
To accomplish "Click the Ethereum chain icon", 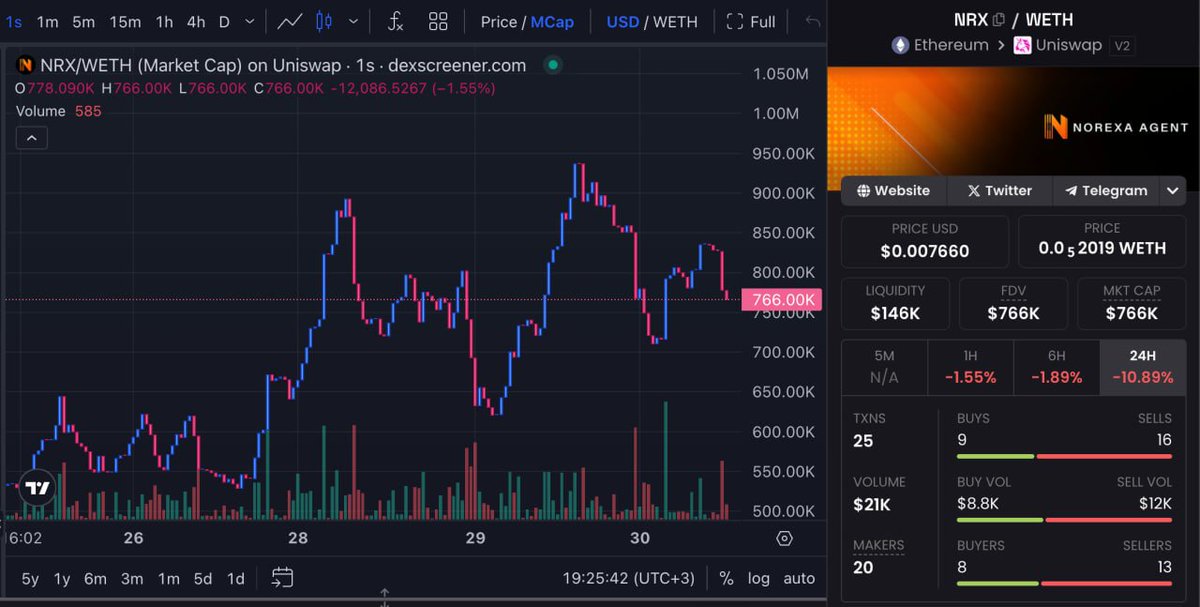I will pos(900,45).
